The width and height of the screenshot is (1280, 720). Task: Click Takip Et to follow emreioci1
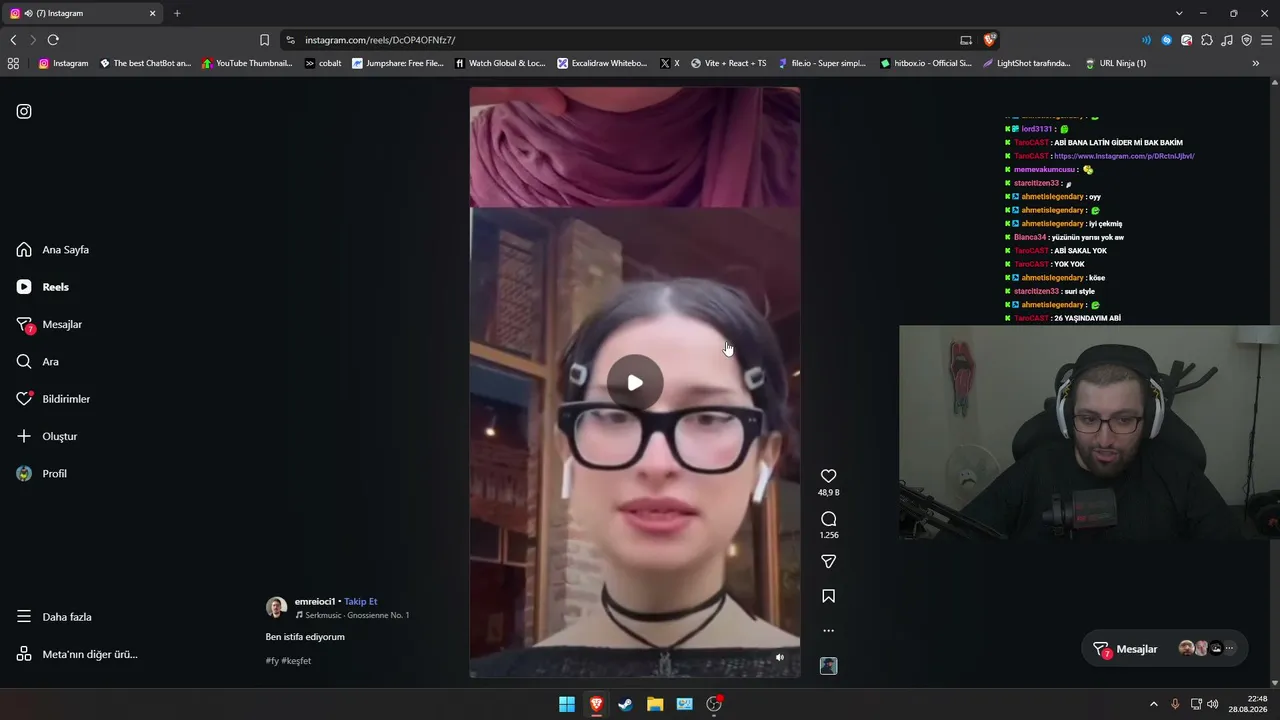pyautogui.click(x=361, y=602)
